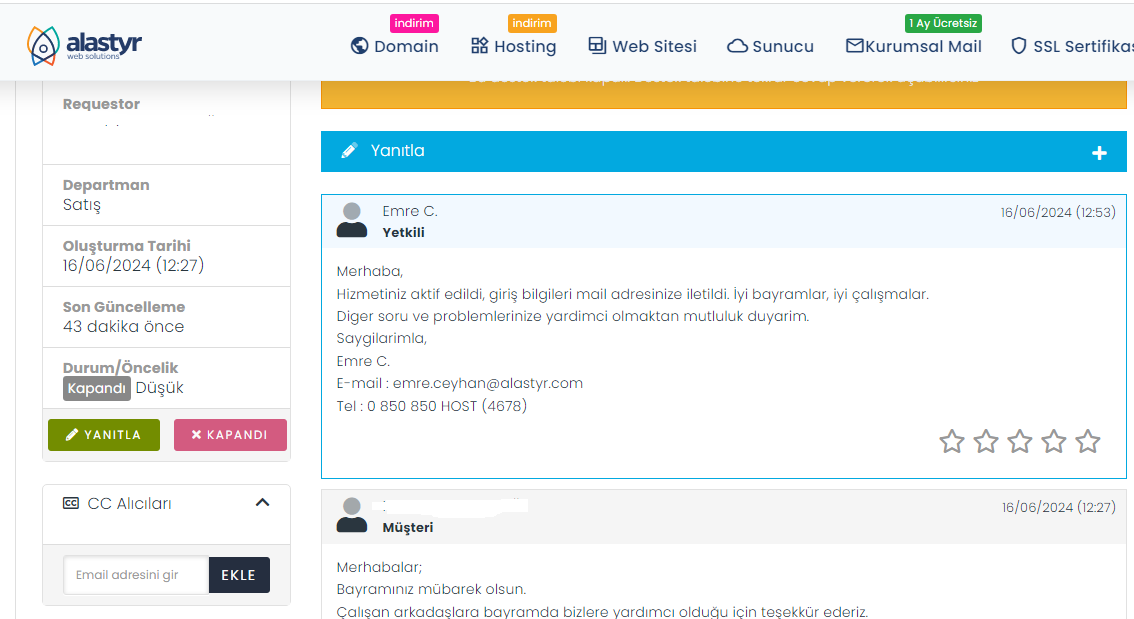Click the 43 dakika önce text
1134x619 pixels.
tap(124, 326)
